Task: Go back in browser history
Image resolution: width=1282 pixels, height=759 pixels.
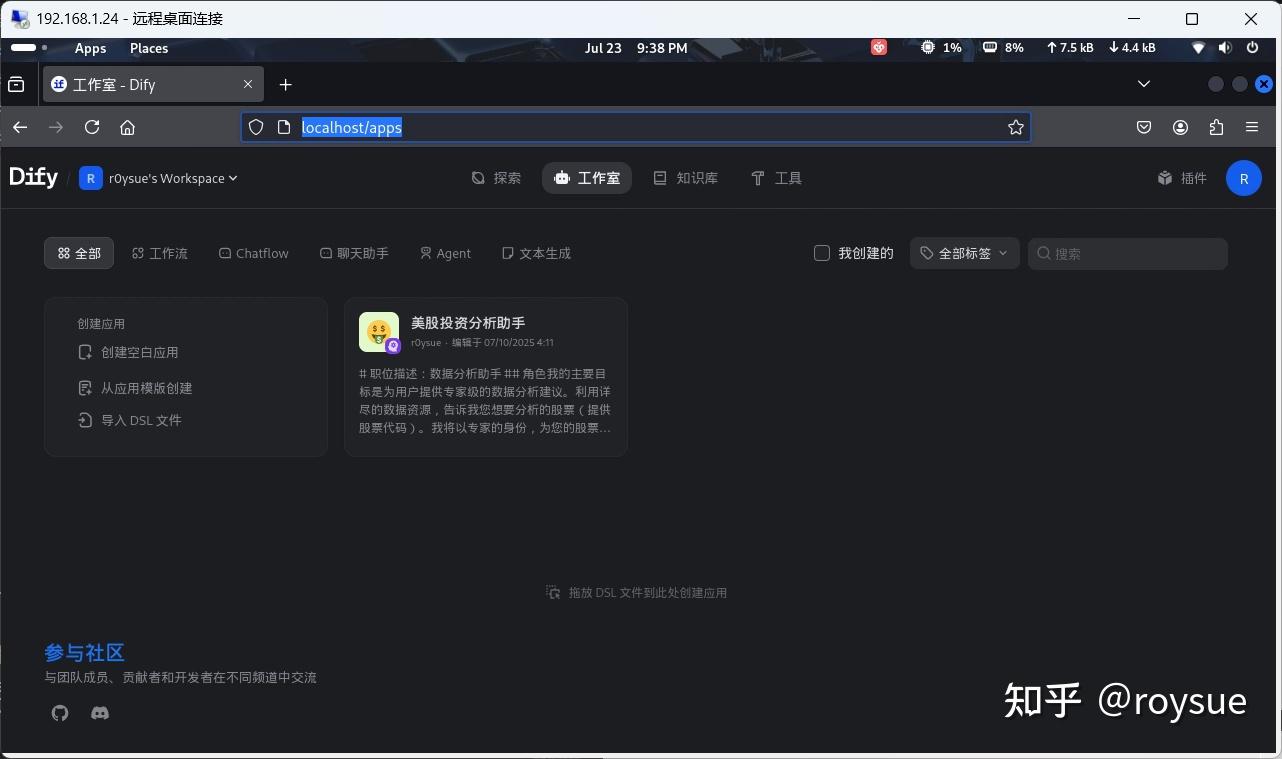Action: click(20, 127)
